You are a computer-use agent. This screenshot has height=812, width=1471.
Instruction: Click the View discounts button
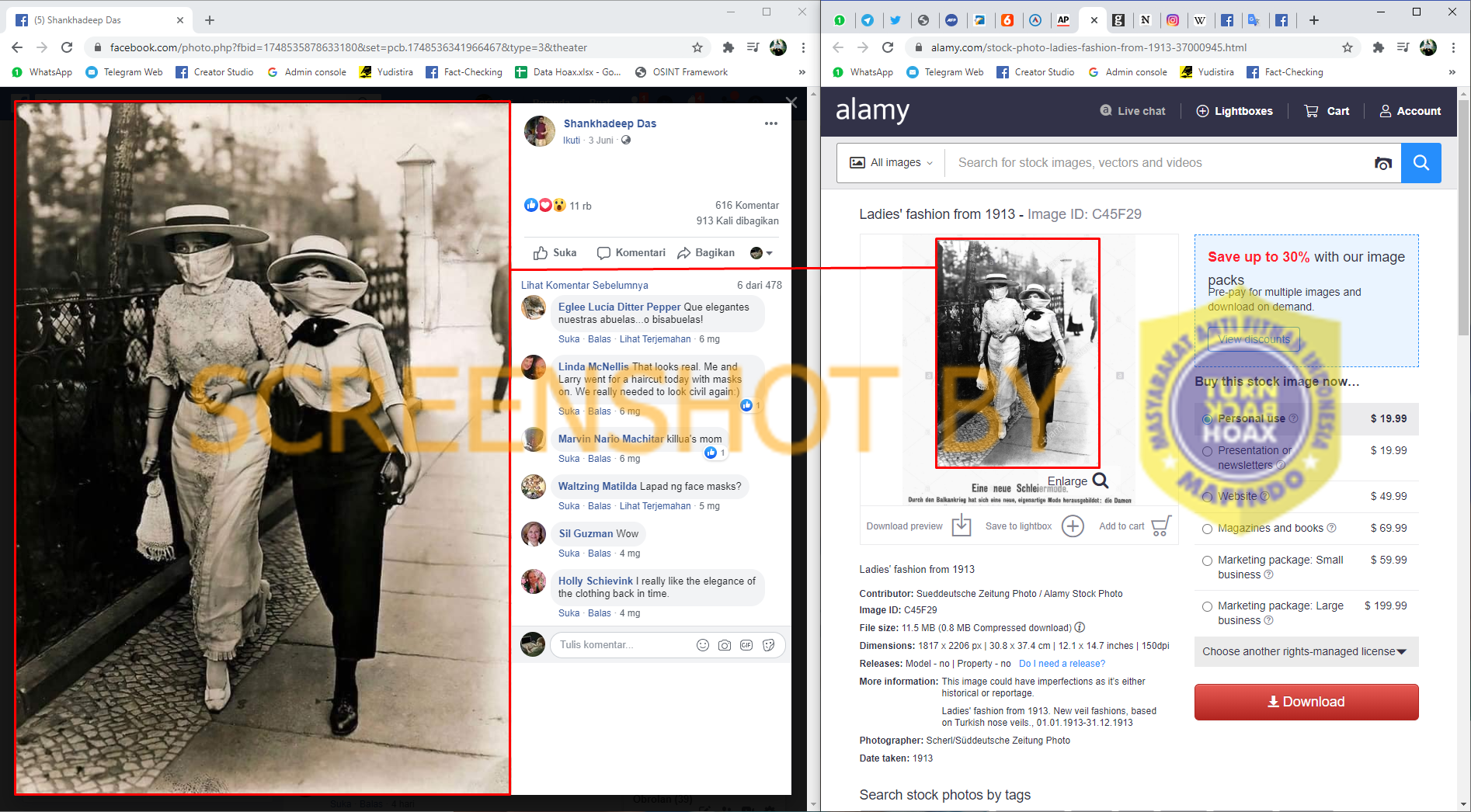coord(1254,339)
